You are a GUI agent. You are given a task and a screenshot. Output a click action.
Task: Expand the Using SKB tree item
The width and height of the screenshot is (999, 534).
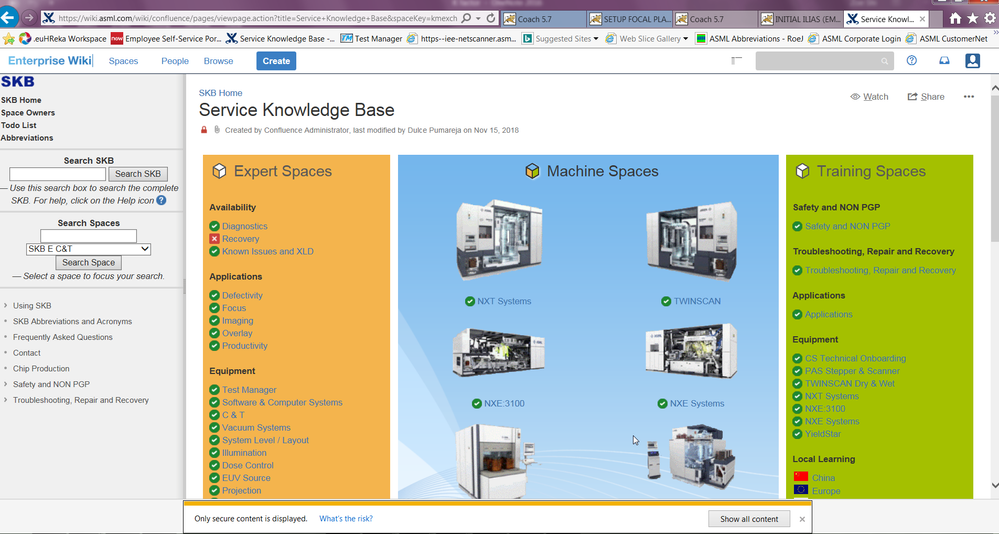coord(6,306)
